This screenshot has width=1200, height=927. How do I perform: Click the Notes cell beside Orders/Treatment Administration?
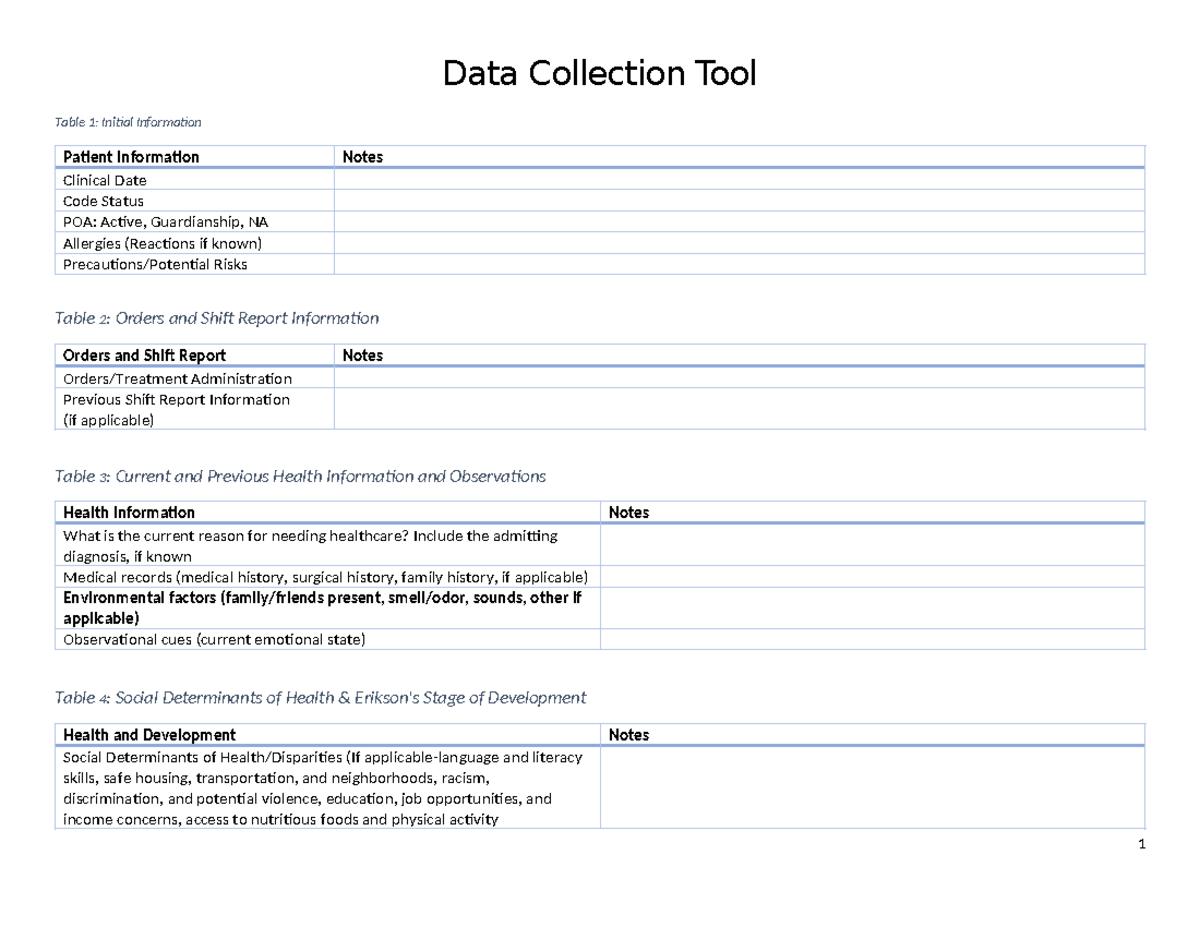(x=739, y=378)
